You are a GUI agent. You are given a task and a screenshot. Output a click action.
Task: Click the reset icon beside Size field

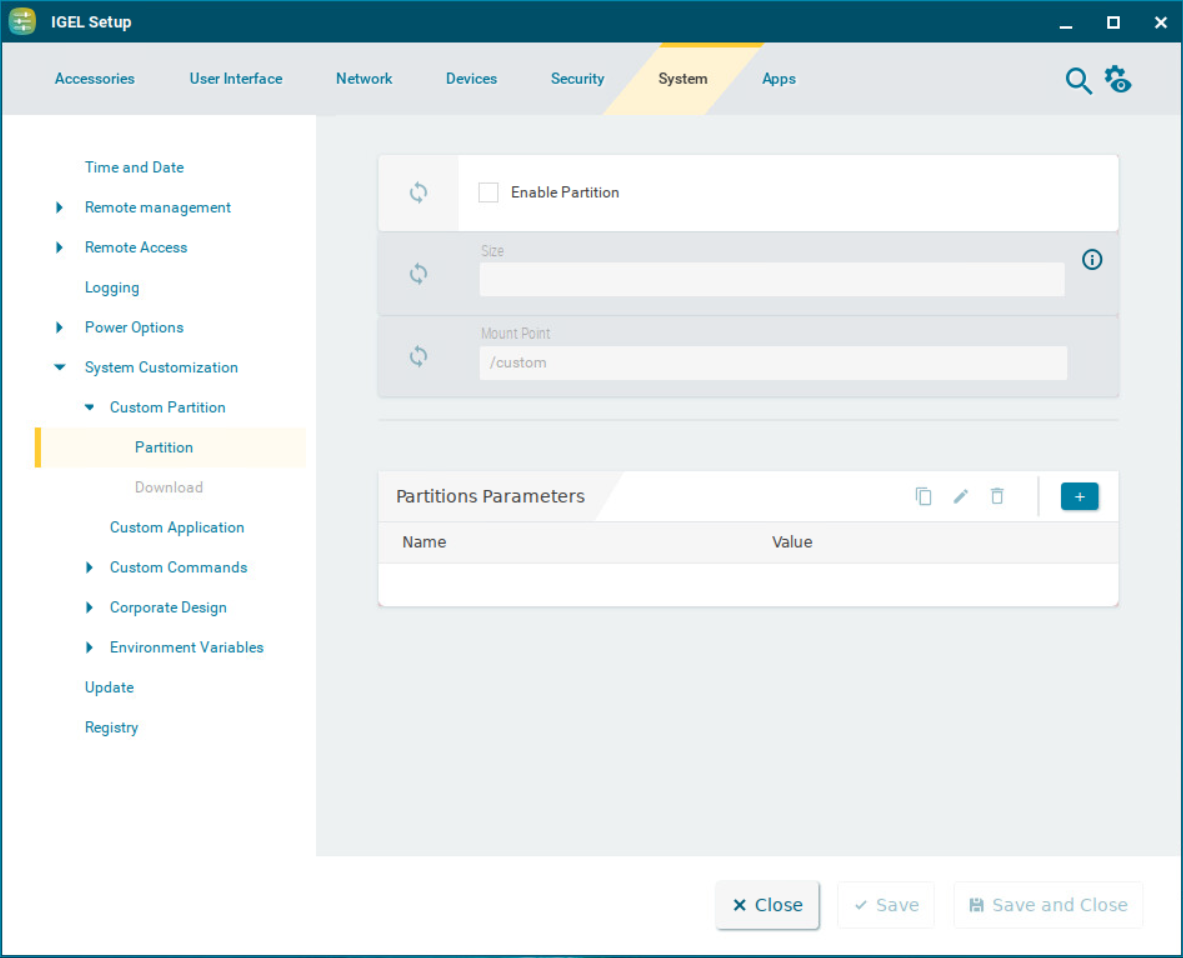(418, 274)
